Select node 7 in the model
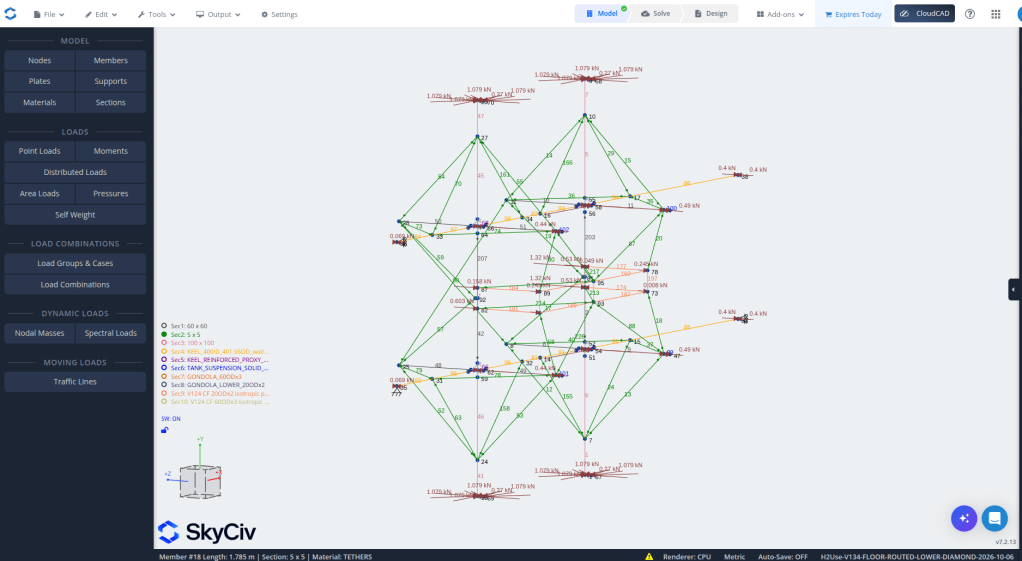Viewport: 1022px width, 561px height. (x=585, y=439)
